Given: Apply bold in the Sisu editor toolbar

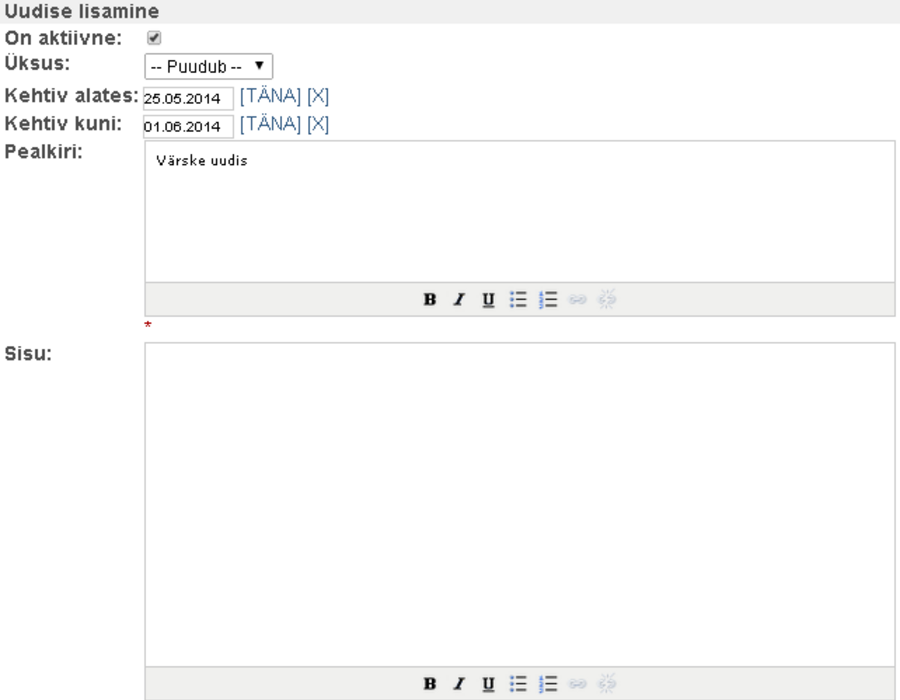Looking at the screenshot, I should 429,684.
